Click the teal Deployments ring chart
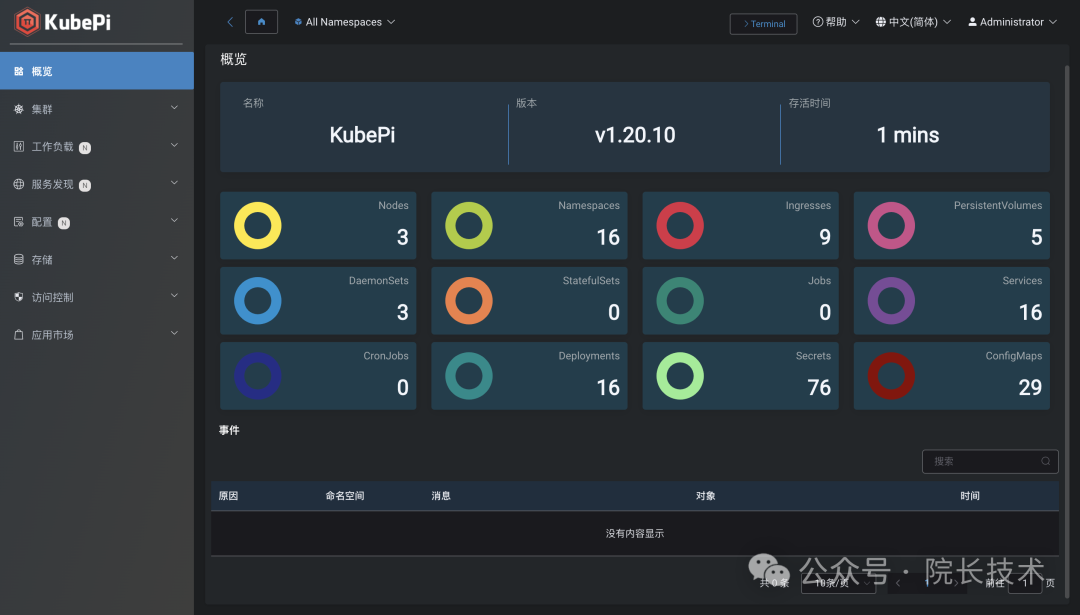Viewport: 1080px width, 615px height. click(x=469, y=376)
